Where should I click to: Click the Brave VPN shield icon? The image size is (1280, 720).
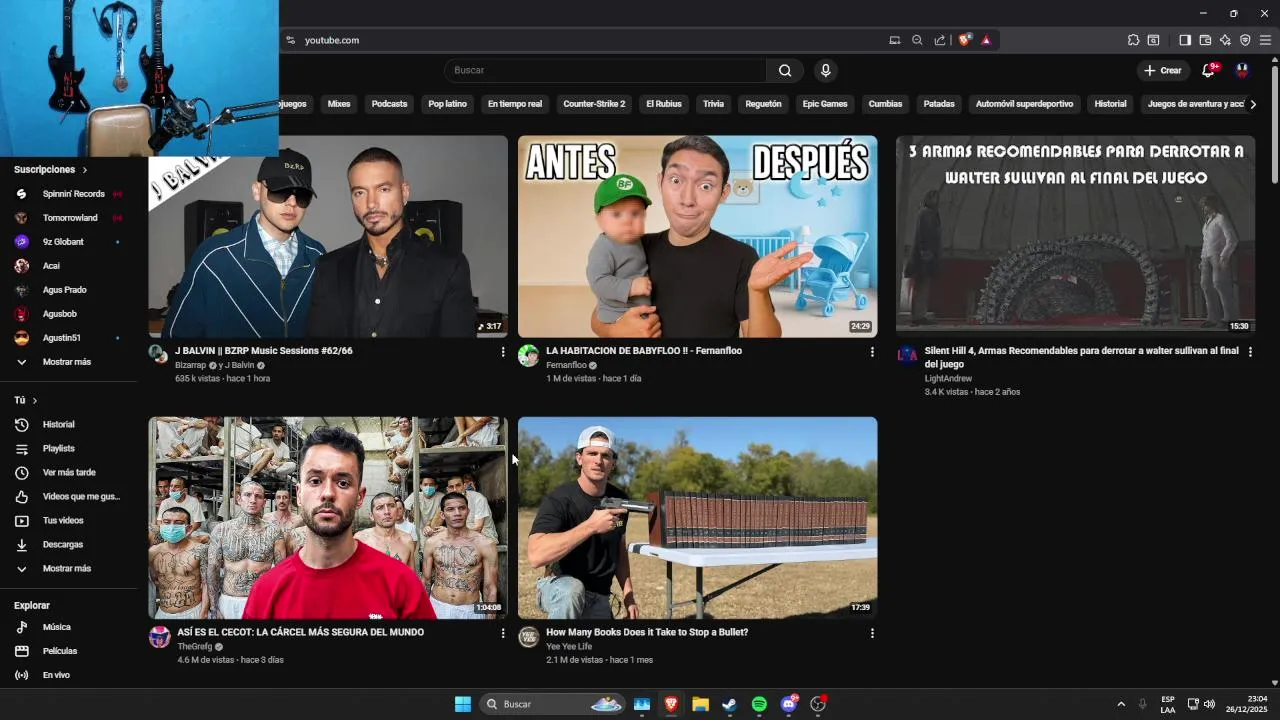(x=1245, y=40)
